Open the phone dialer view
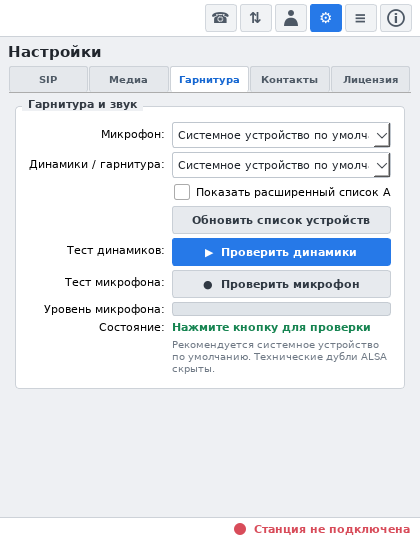Image resolution: width=420 pixels, height=540 pixels. (221, 18)
